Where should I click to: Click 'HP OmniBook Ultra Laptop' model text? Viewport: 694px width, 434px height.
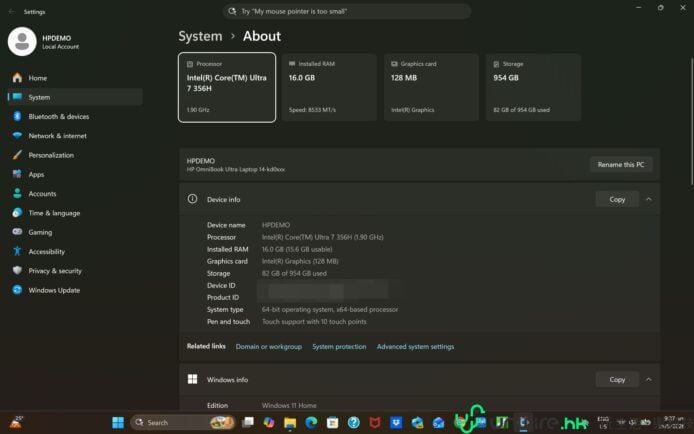[236, 169]
